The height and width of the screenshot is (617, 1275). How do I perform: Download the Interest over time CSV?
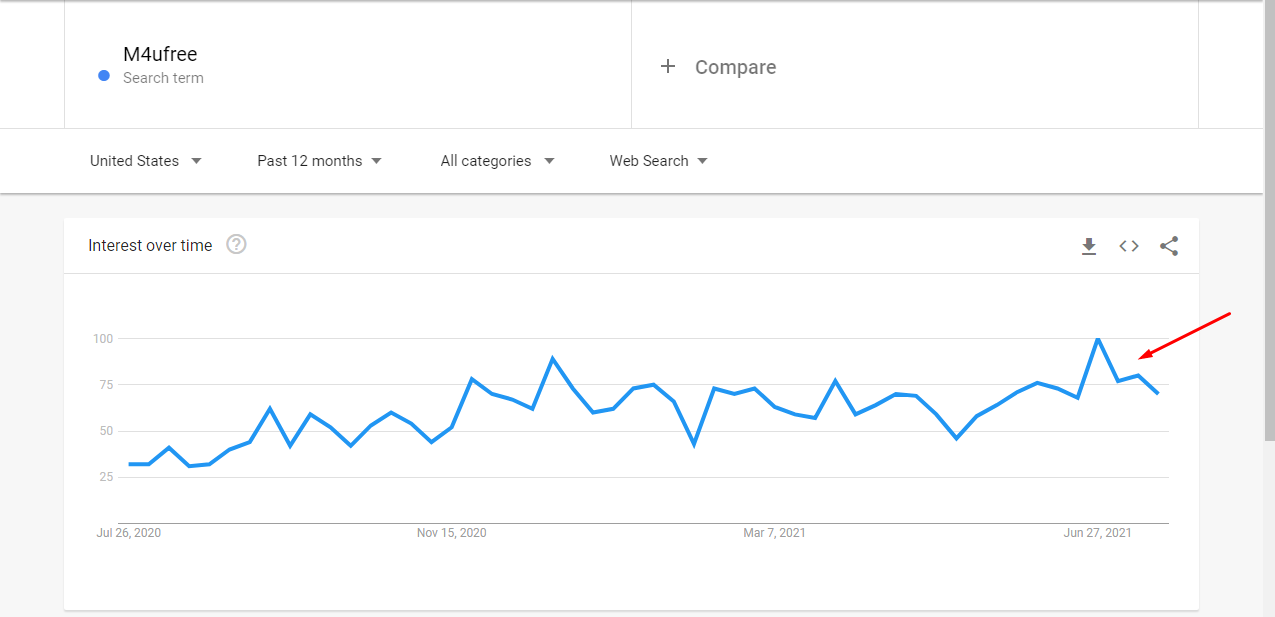click(1089, 246)
